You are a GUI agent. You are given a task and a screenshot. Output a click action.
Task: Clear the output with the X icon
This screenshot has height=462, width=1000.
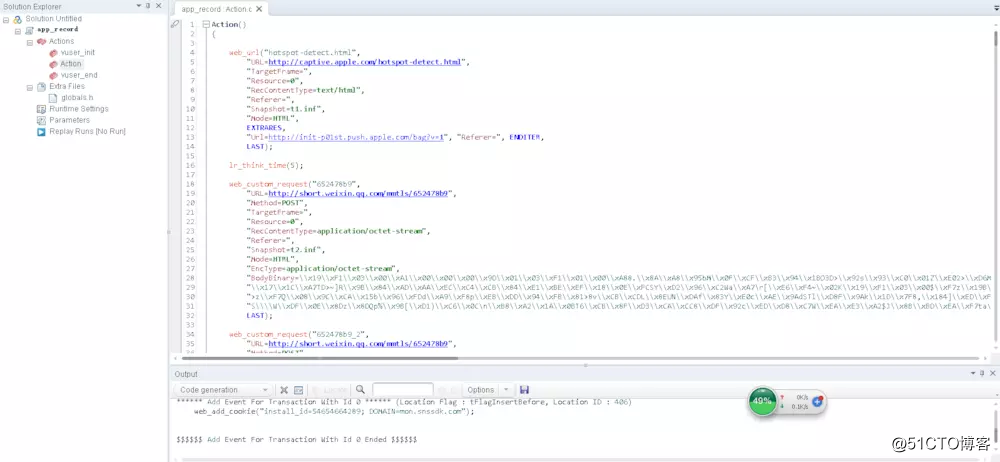click(x=284, y=390)
